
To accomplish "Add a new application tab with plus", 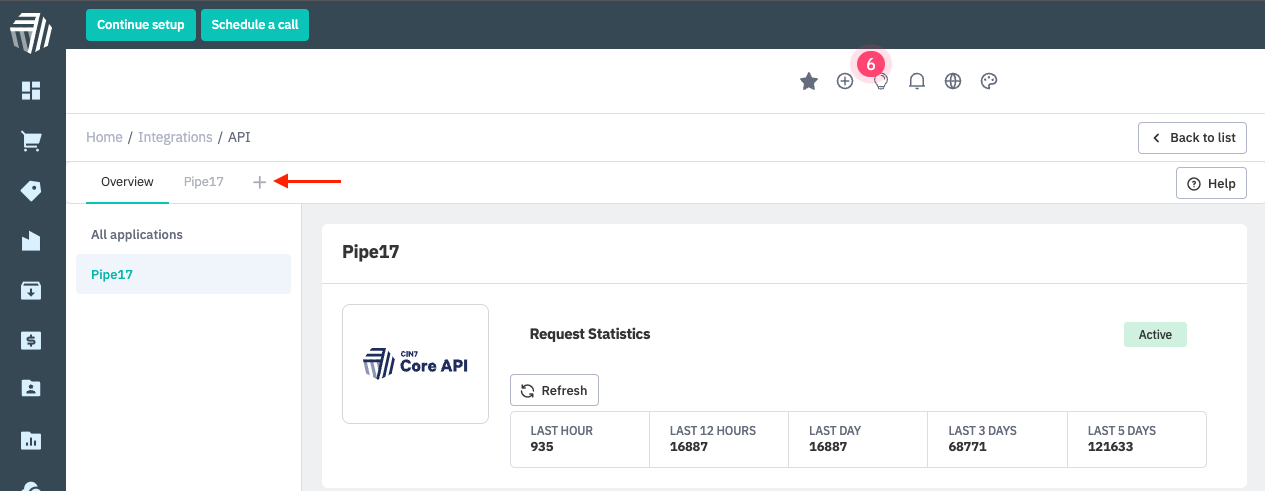I will click(260, 182).
